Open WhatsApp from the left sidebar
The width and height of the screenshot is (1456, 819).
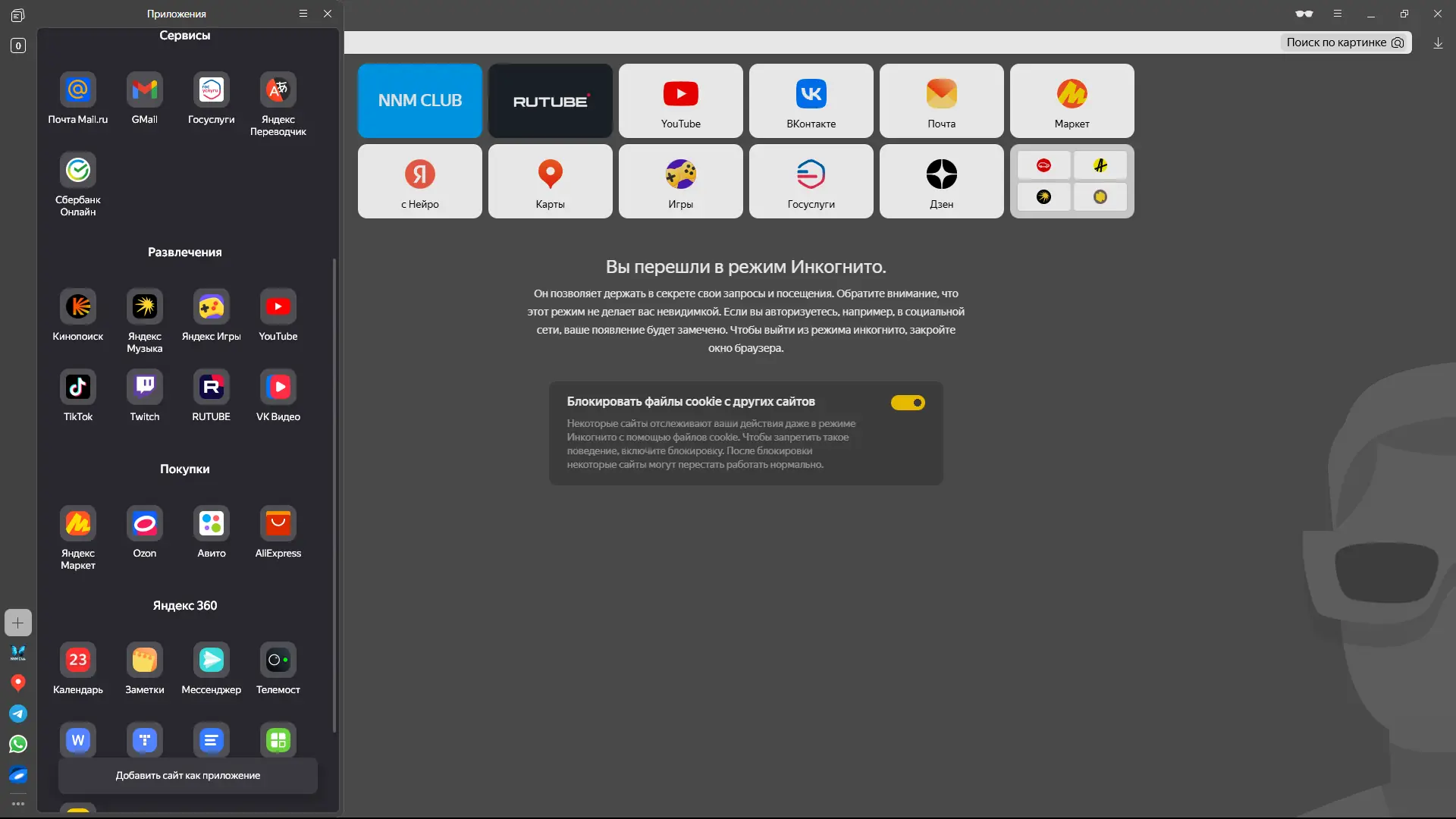point(18,744)
